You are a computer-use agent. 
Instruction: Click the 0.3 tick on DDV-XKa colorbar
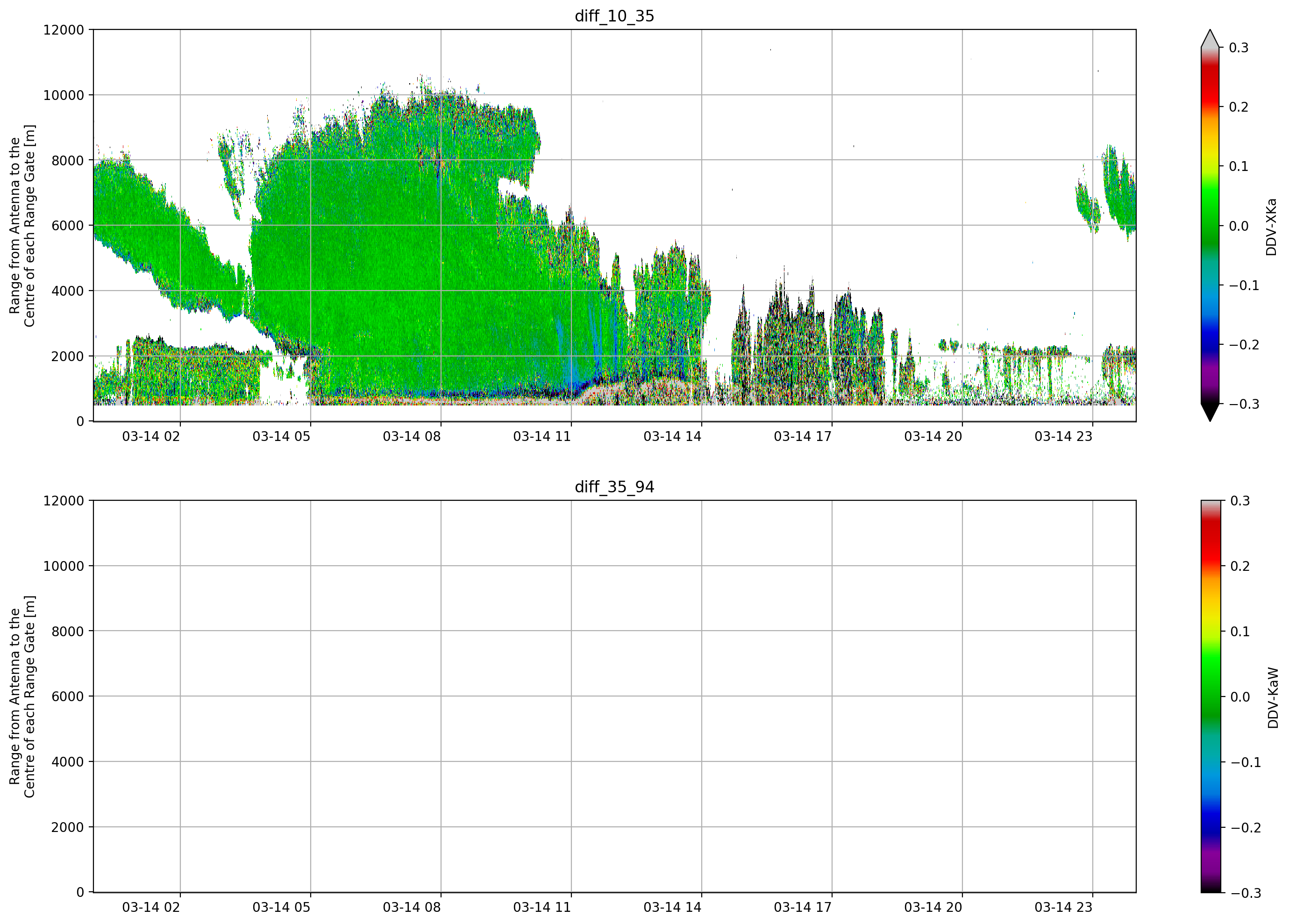tap(1239, 48)
